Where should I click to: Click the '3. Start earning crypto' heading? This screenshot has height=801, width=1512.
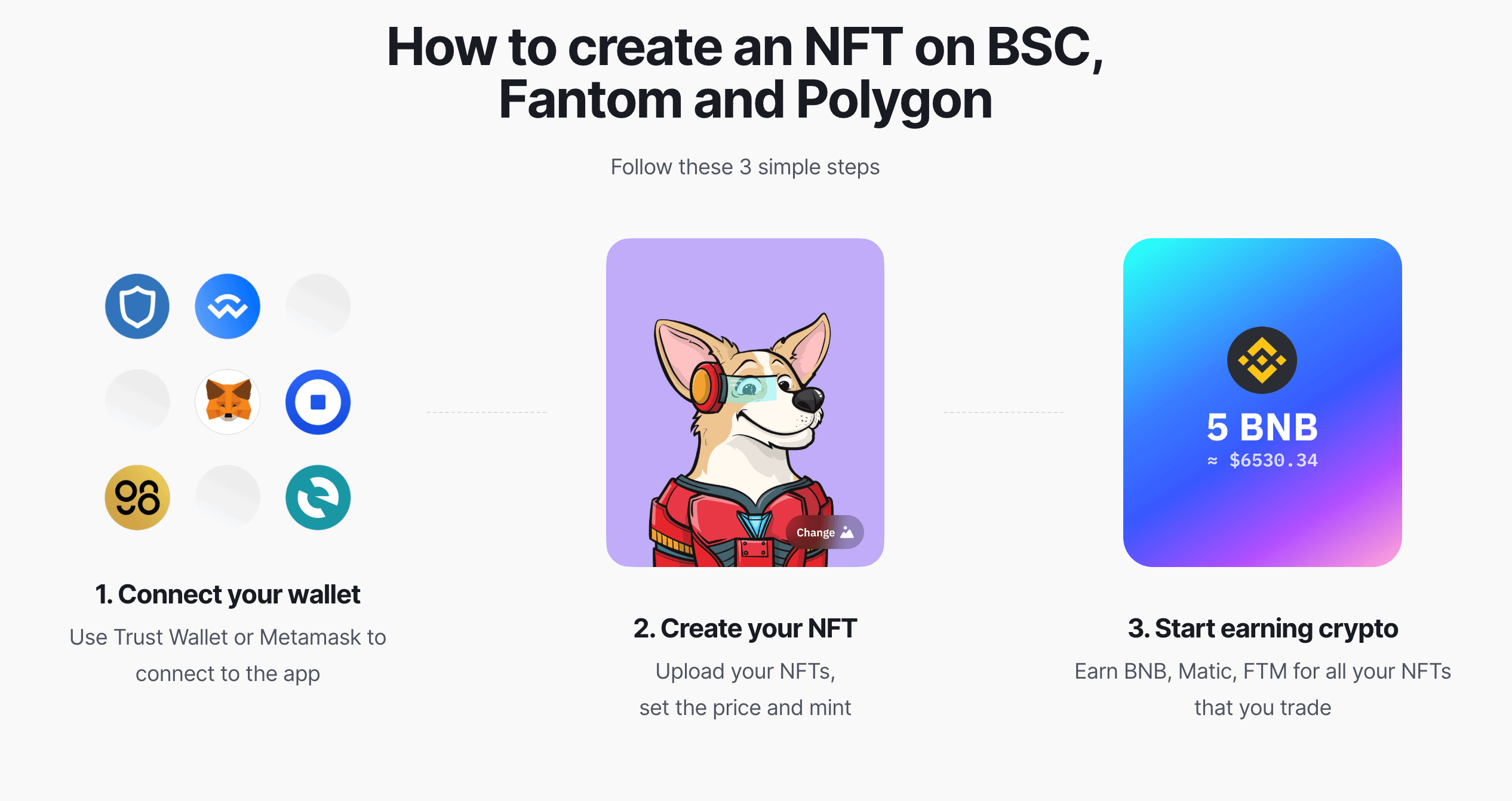click(1262, 629)
